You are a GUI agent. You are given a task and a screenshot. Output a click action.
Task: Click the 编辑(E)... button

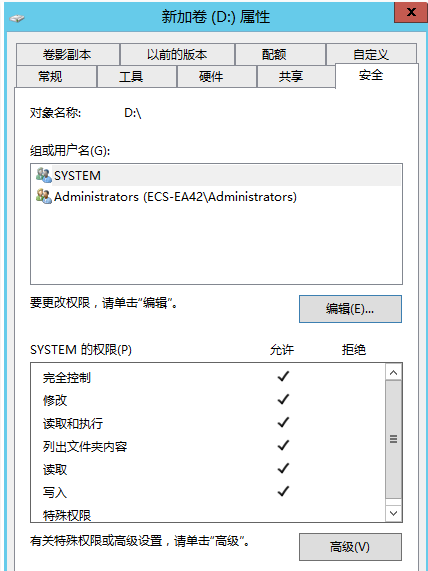[350, 309]
